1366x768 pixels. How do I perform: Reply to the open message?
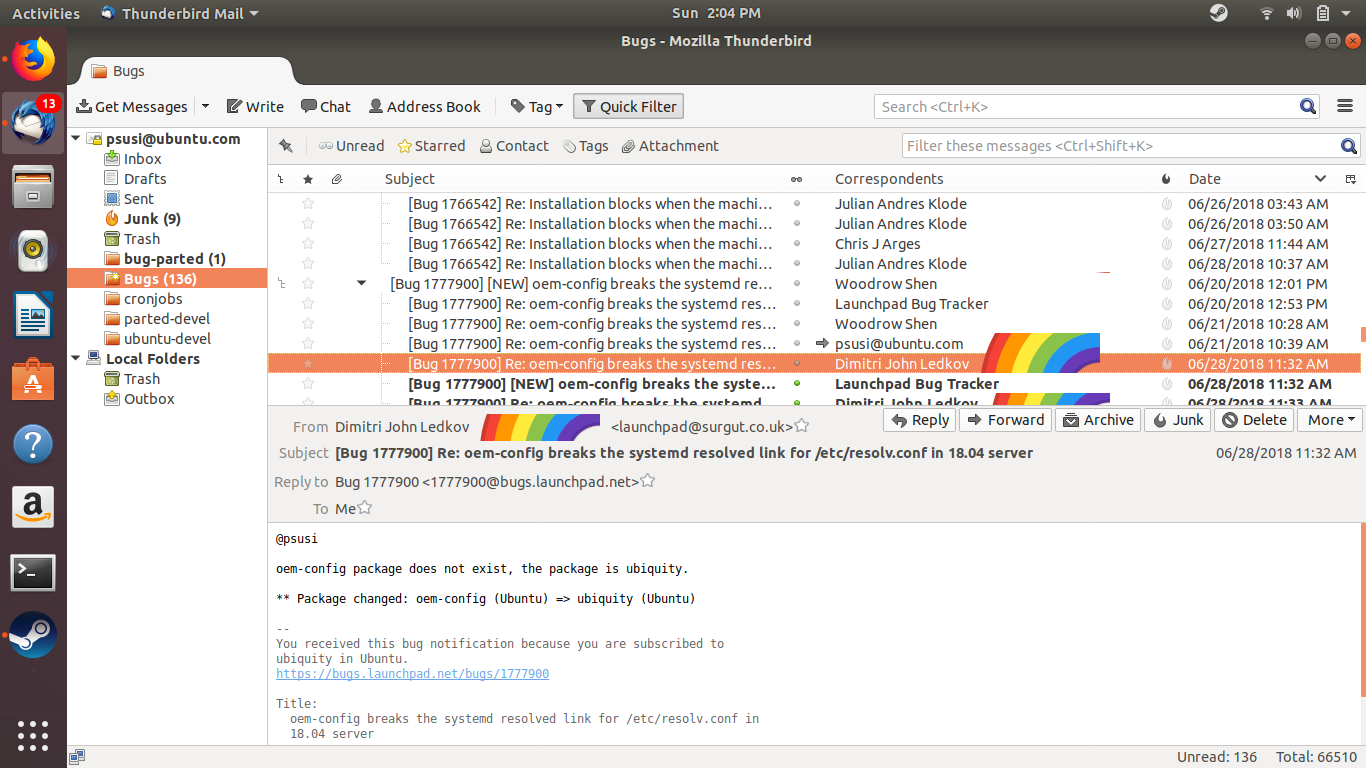920,420
